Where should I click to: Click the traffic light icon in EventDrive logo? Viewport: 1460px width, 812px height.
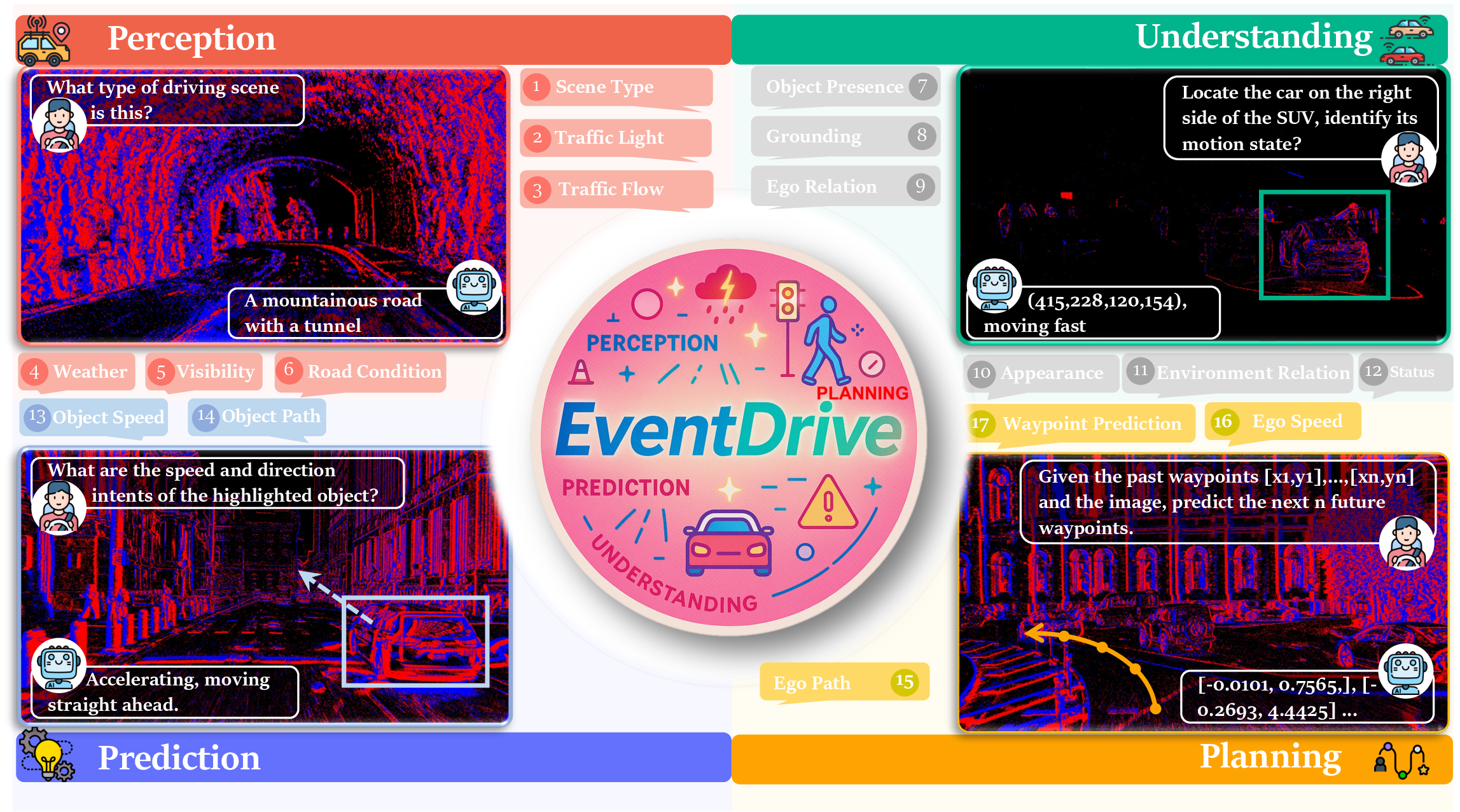[788, 327]
